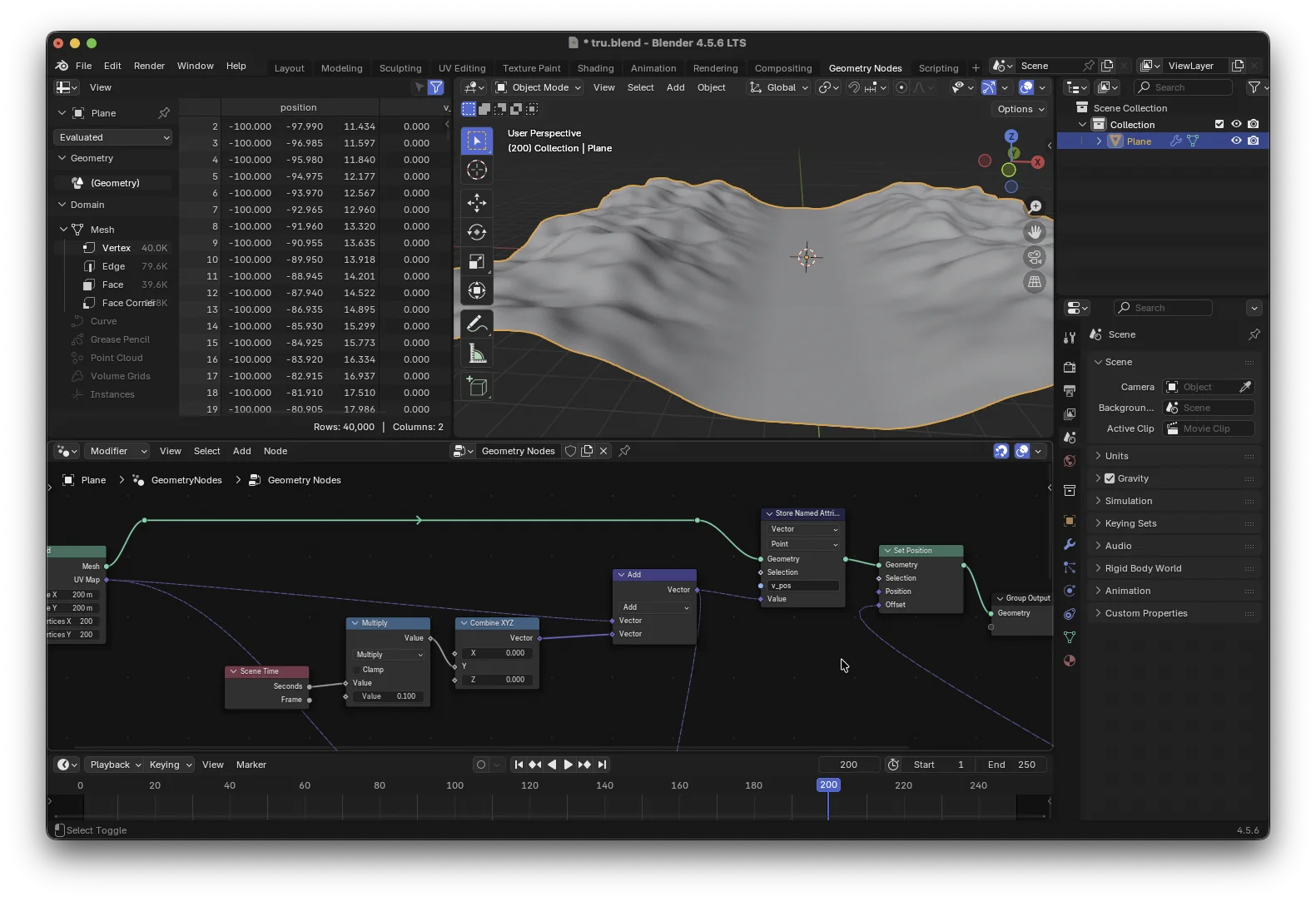Click the Options button in viewport
The height and width of the screenshot is (901, 1316).
(x=1021, y=109)
